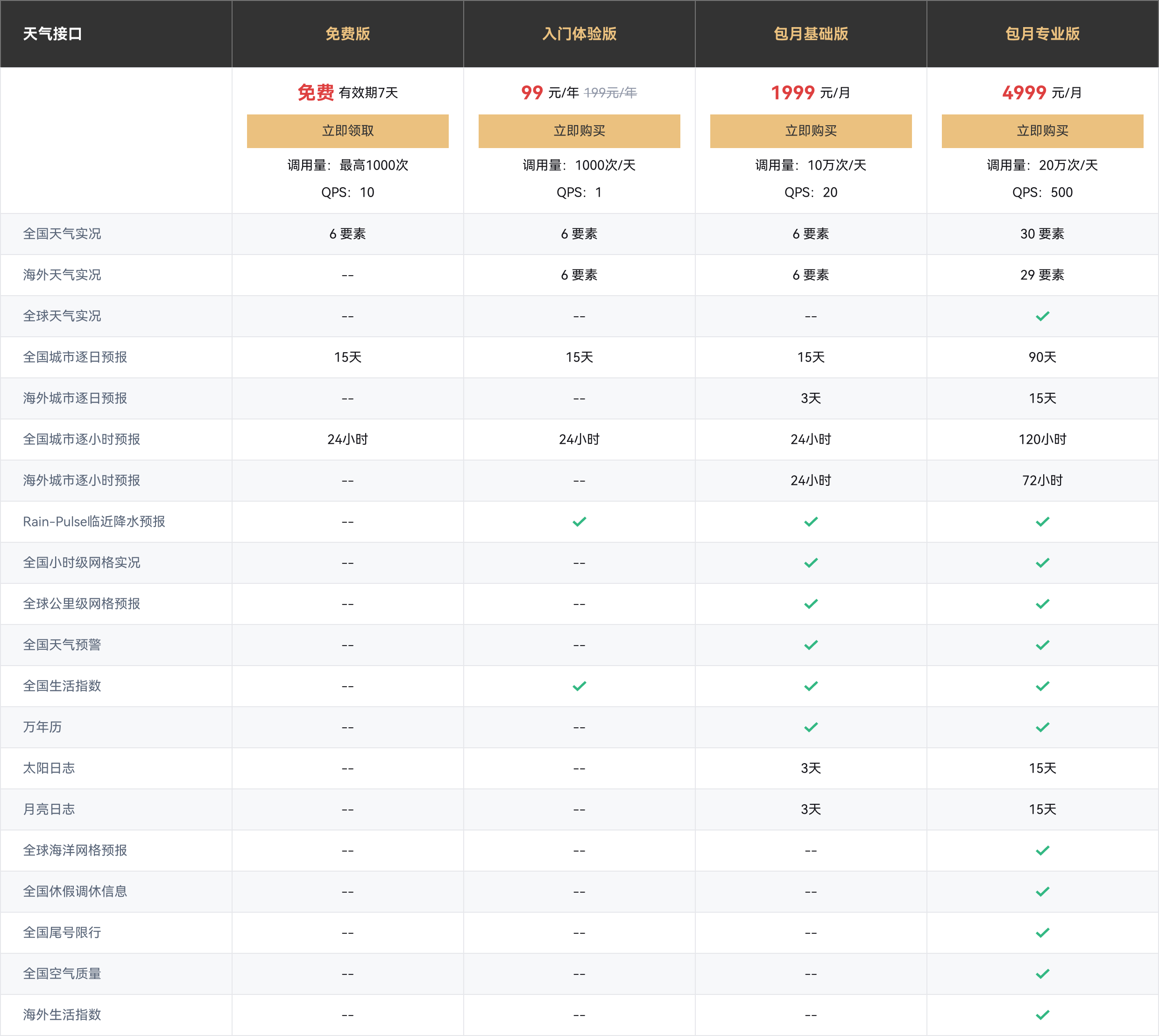Click 全球海洋网格预报 checkmark in 包月专业版

tap(1042, 851)
